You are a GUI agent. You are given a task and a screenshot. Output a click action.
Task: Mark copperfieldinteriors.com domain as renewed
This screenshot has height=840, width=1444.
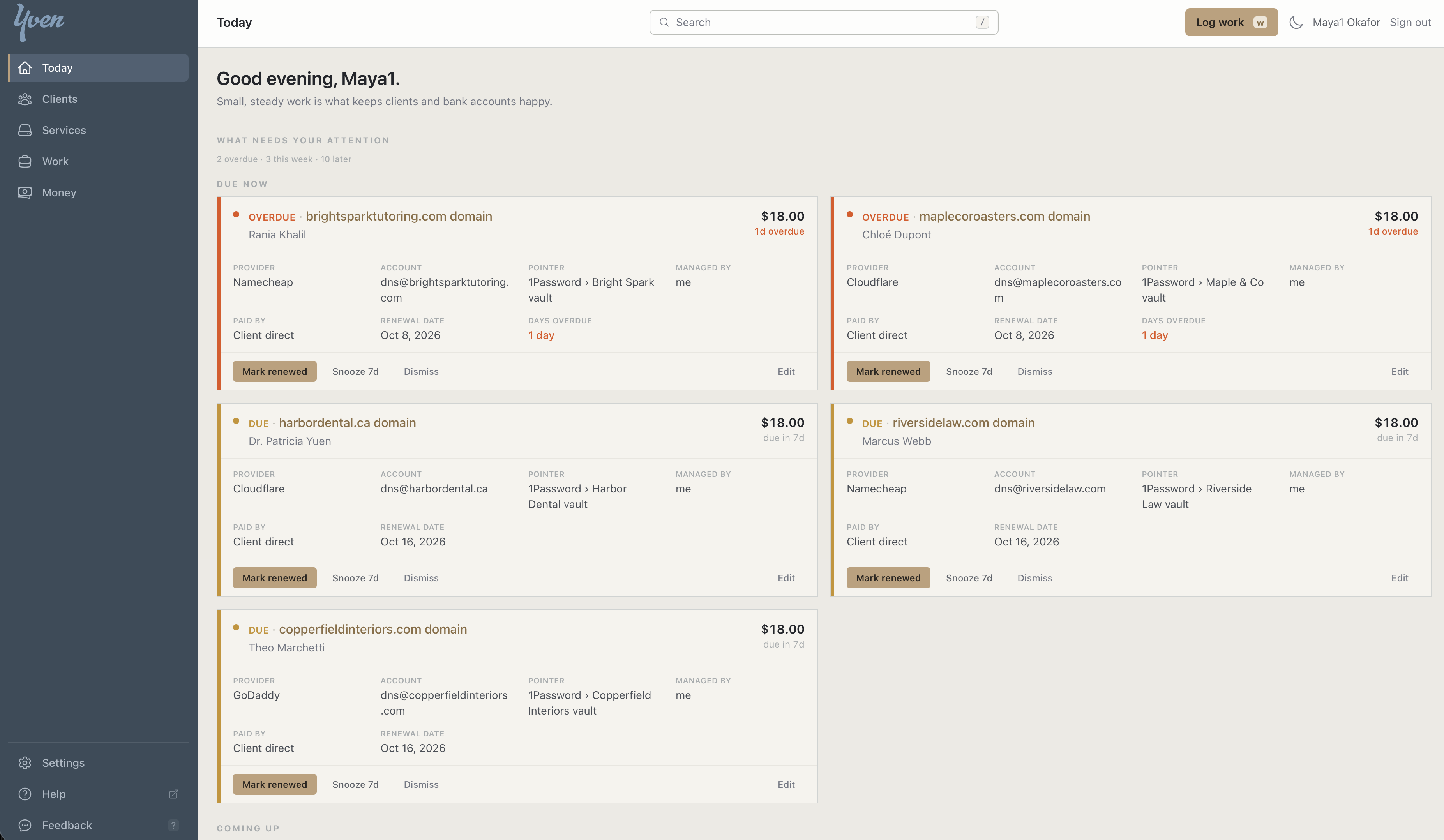(274, 784)
